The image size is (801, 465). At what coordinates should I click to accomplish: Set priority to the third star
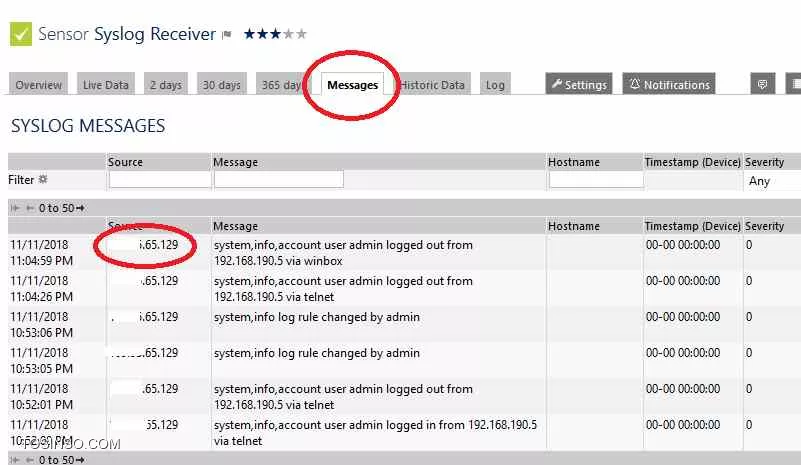pyautogui.click(x=275, y=34)
